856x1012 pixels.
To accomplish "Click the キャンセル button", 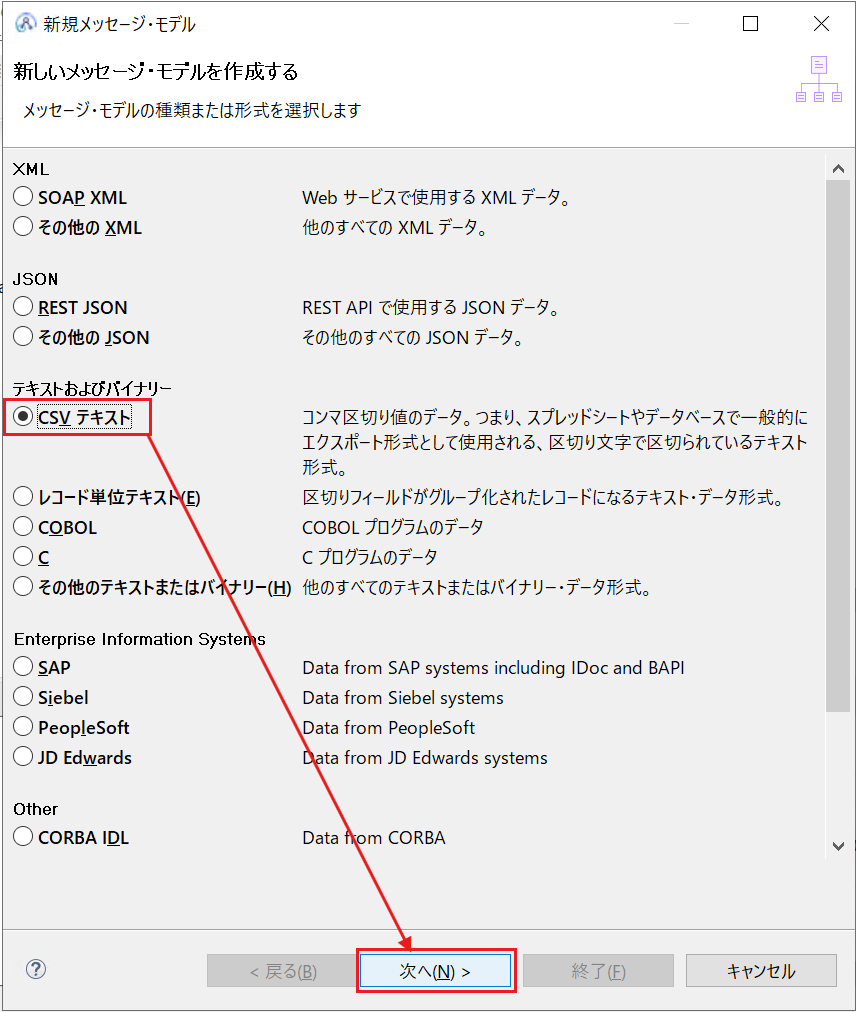I will point(761,971).
